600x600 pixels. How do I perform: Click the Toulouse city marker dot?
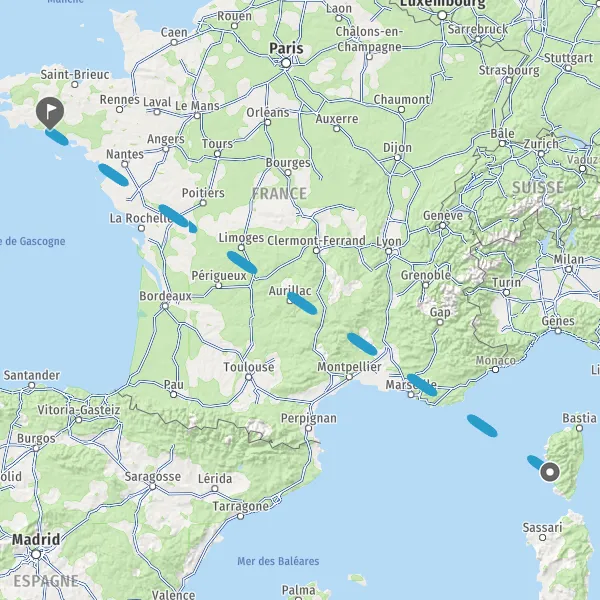249,377
